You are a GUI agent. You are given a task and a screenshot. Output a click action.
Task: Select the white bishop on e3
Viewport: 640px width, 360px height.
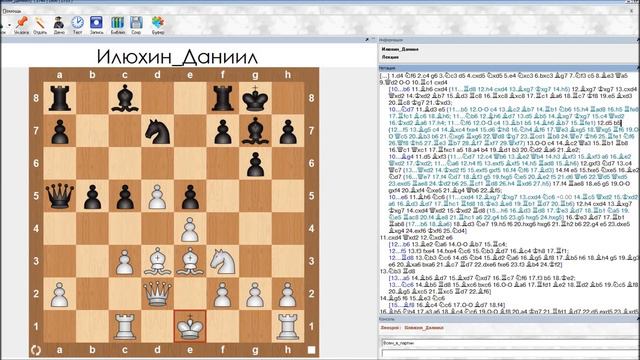click(190, 261)
